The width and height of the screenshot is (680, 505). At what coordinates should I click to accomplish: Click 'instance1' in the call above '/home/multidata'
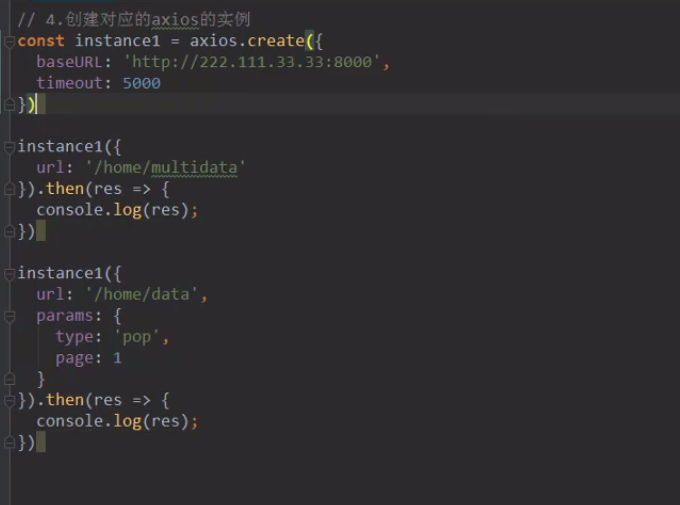pyautogui.click(x=60, y=147)
